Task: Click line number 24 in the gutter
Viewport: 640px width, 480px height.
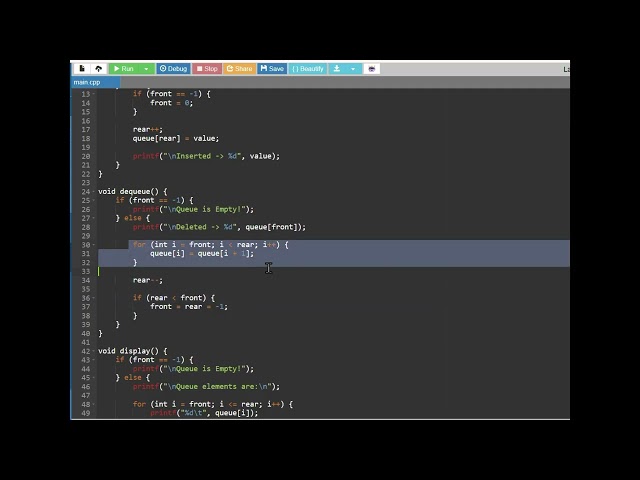Action: (x=86, y=191)
